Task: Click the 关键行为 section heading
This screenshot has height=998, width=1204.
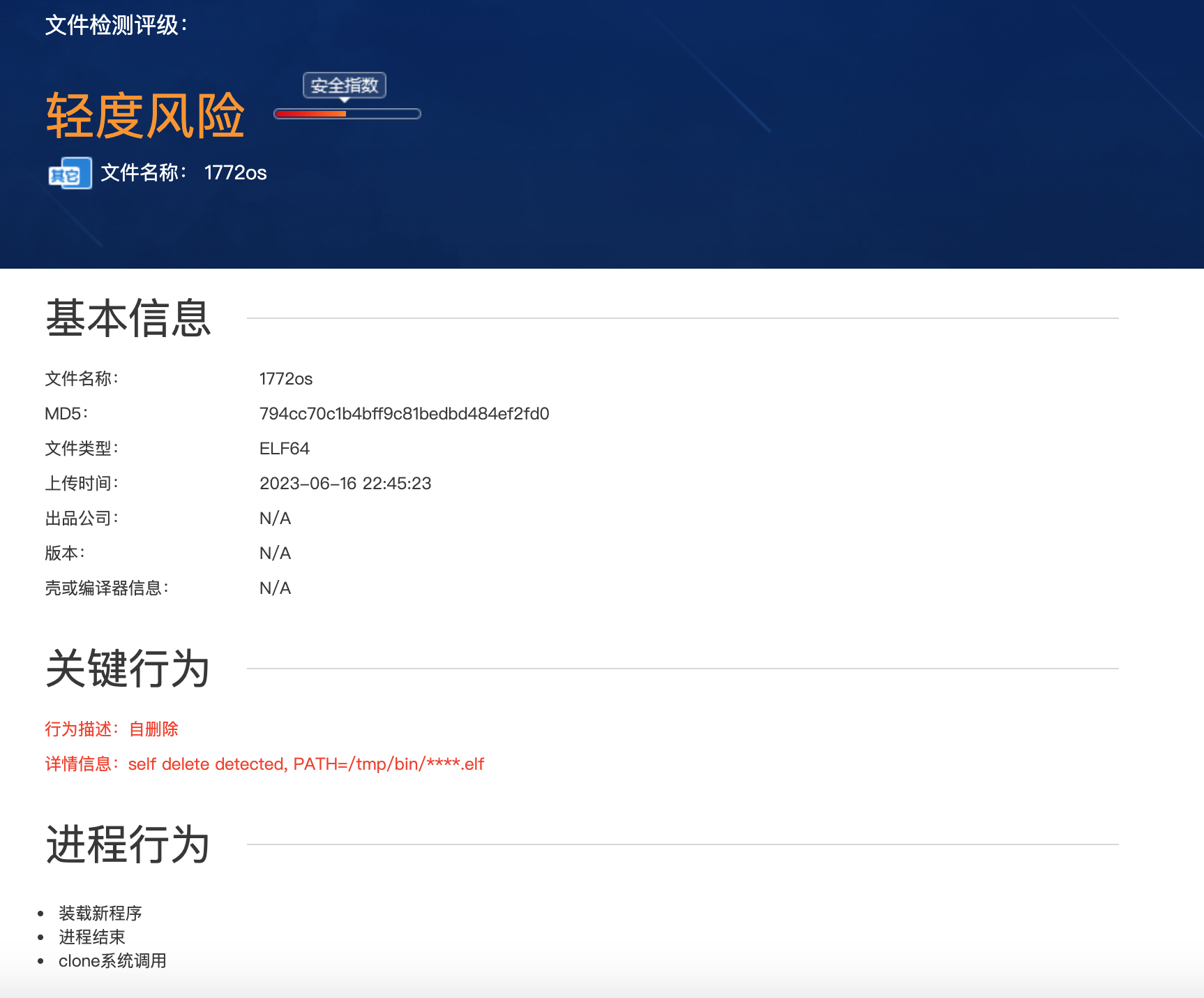Action: (x=128, y=669)
